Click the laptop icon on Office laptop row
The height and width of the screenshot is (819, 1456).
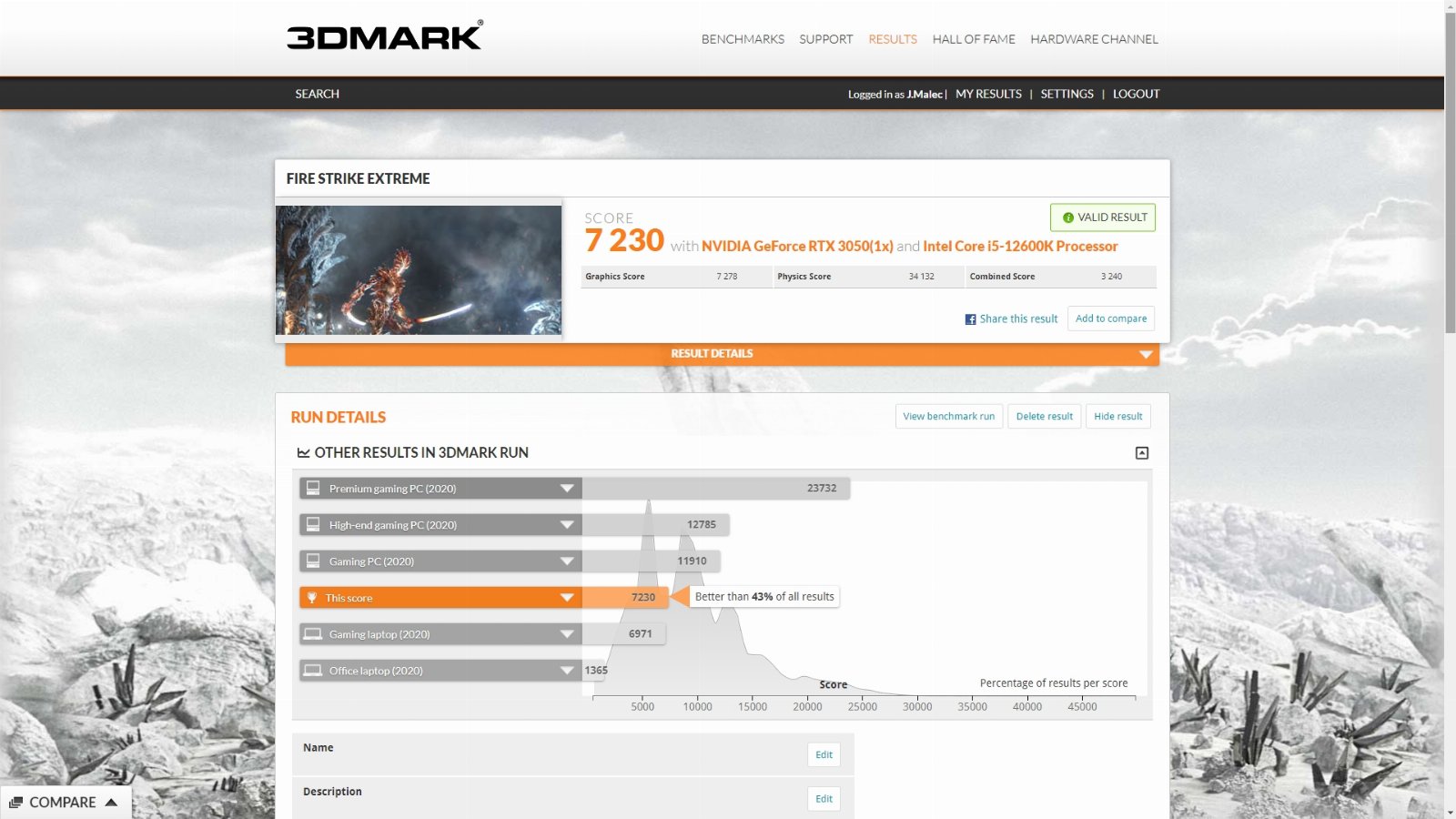[x=313, y=670]
